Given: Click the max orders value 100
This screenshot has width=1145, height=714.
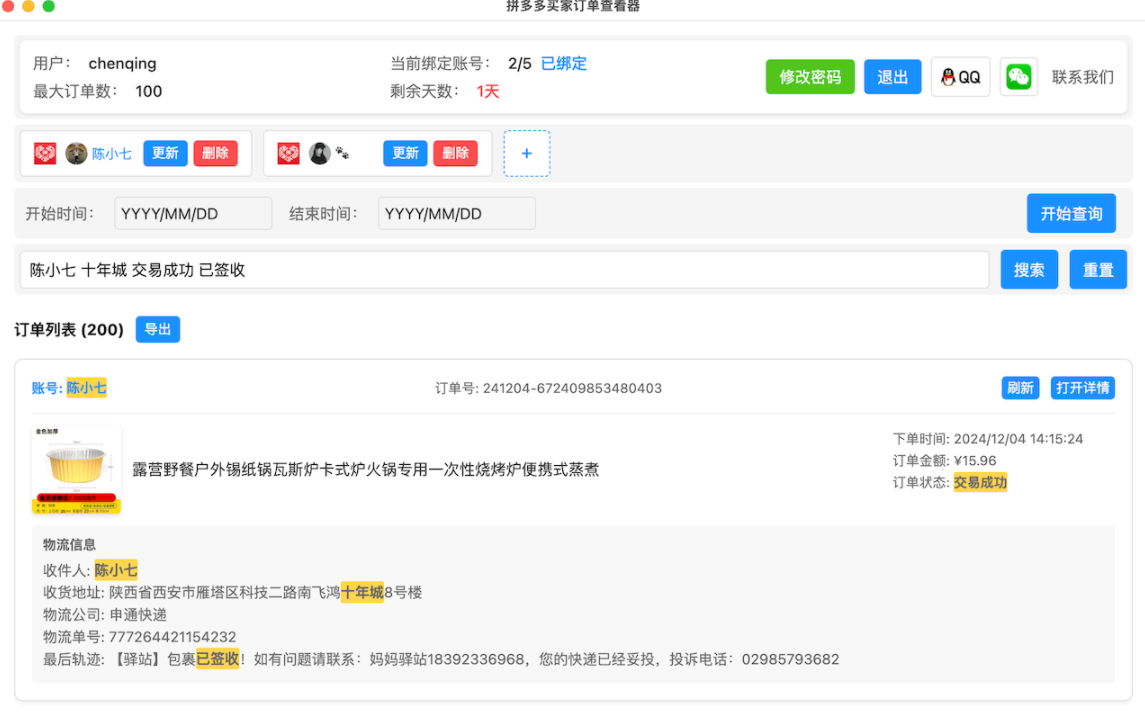Looking at the screenshot, I should click(149, 91).
